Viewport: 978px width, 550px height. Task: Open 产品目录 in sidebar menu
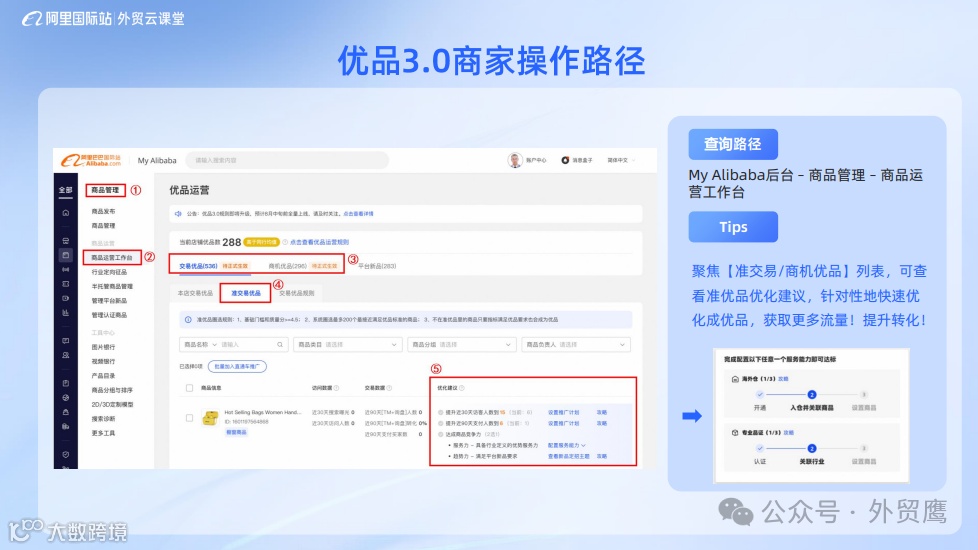[x=103, y=375]
